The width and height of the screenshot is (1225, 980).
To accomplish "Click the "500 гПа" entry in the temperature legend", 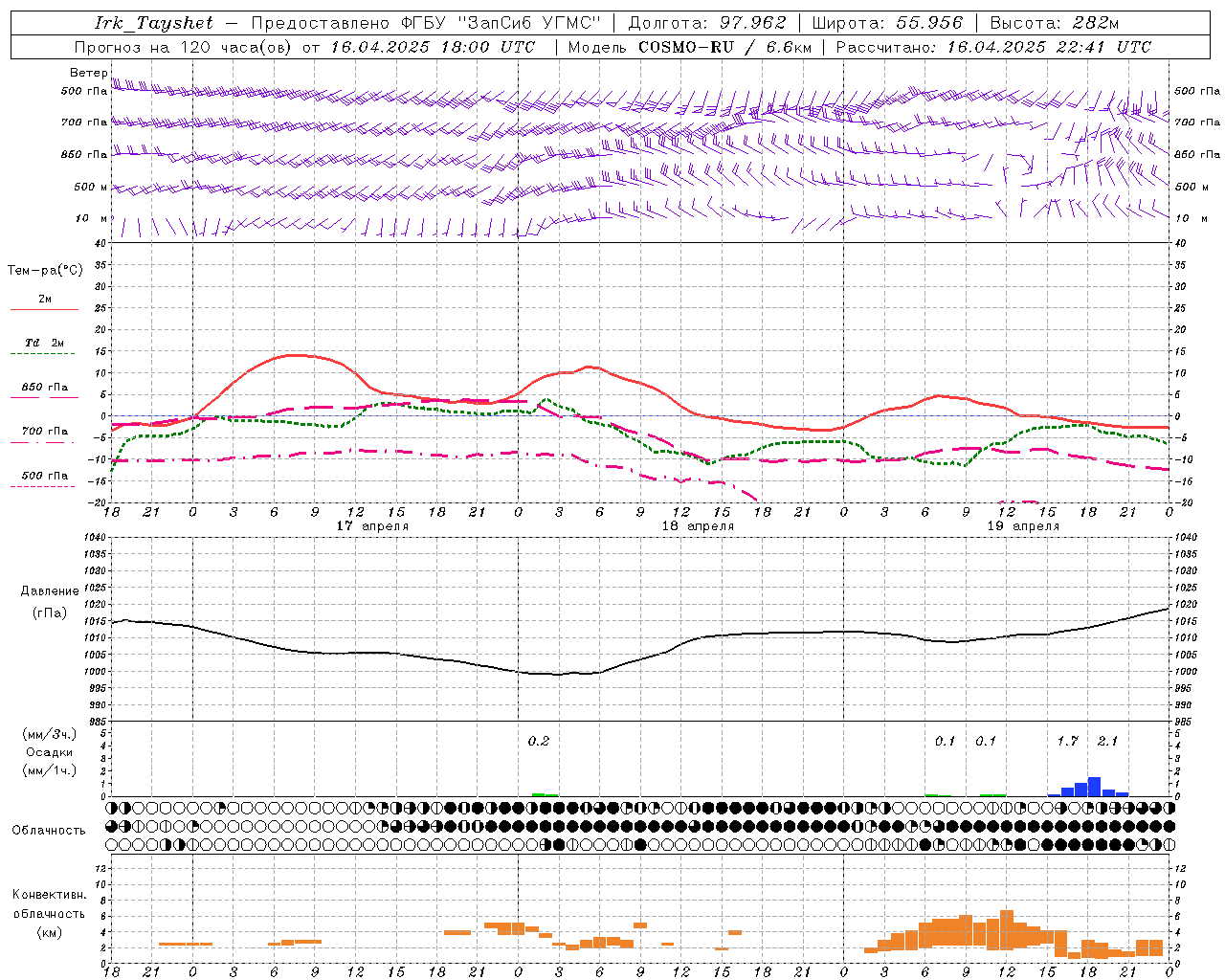I will tap(44, 476).
